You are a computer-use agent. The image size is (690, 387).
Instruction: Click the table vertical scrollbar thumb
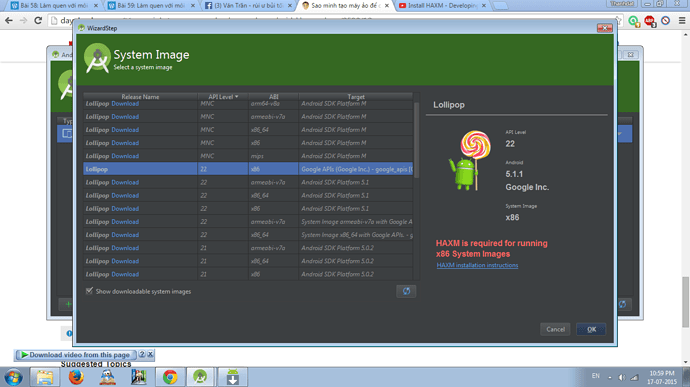(x=416, y=139)
